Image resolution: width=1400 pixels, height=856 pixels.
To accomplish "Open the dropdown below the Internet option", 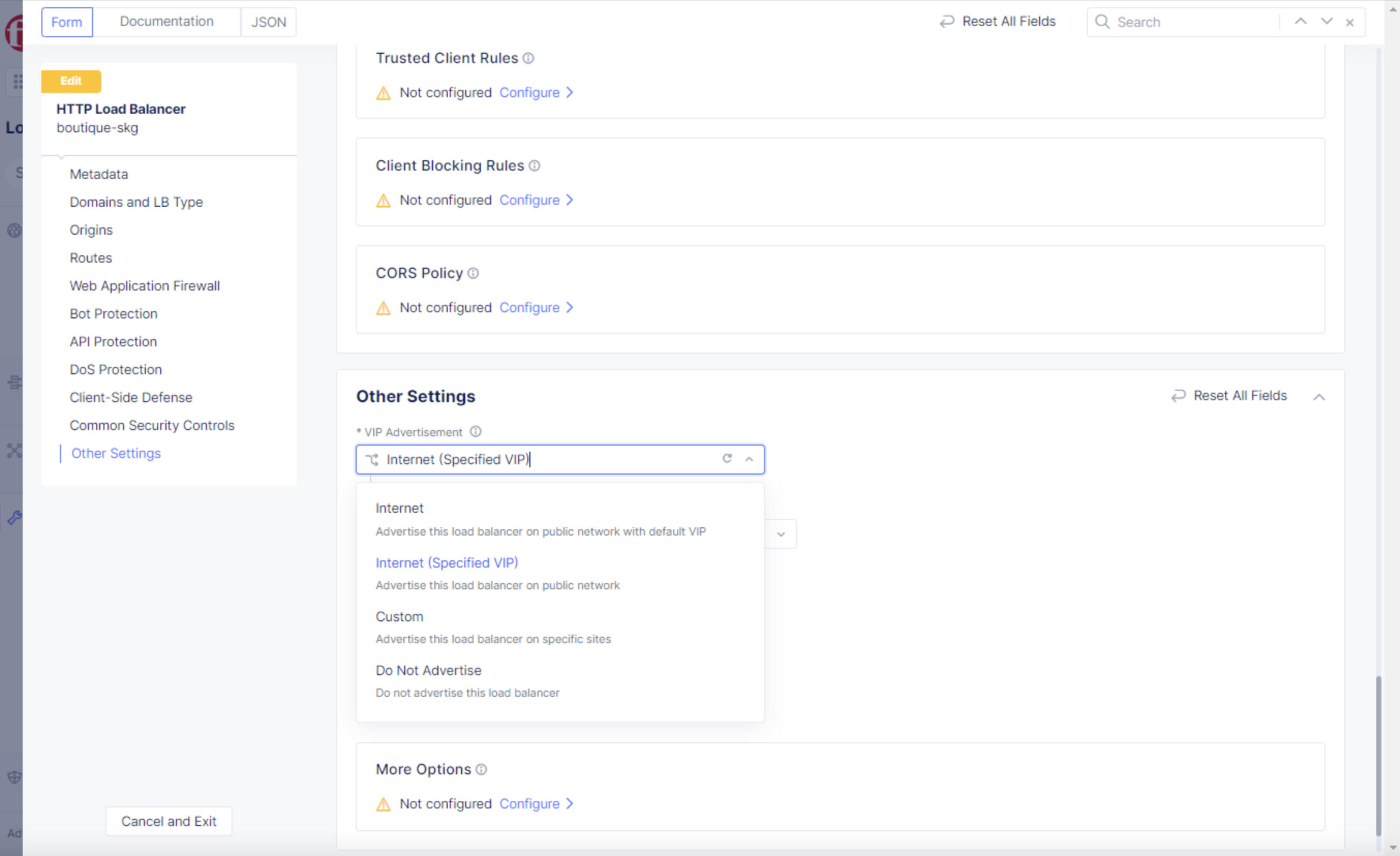I will (x=782, y=534).
